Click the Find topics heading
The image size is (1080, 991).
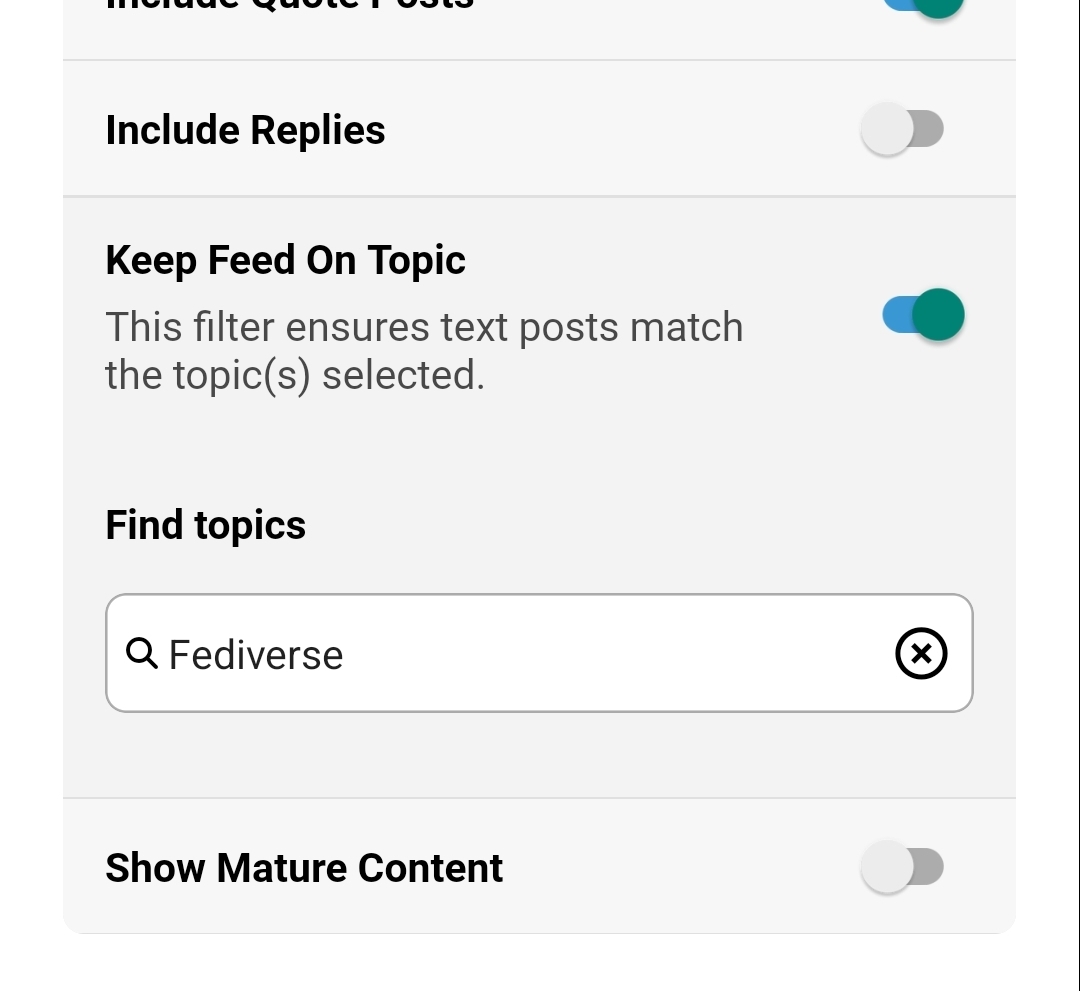pos(205,525)
